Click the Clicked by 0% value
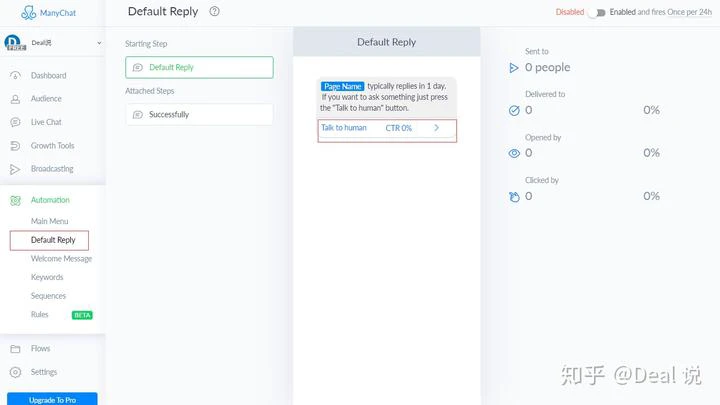The height and width of the screenshot is (405, 720). pyautogui.click(x=652, y=196)
